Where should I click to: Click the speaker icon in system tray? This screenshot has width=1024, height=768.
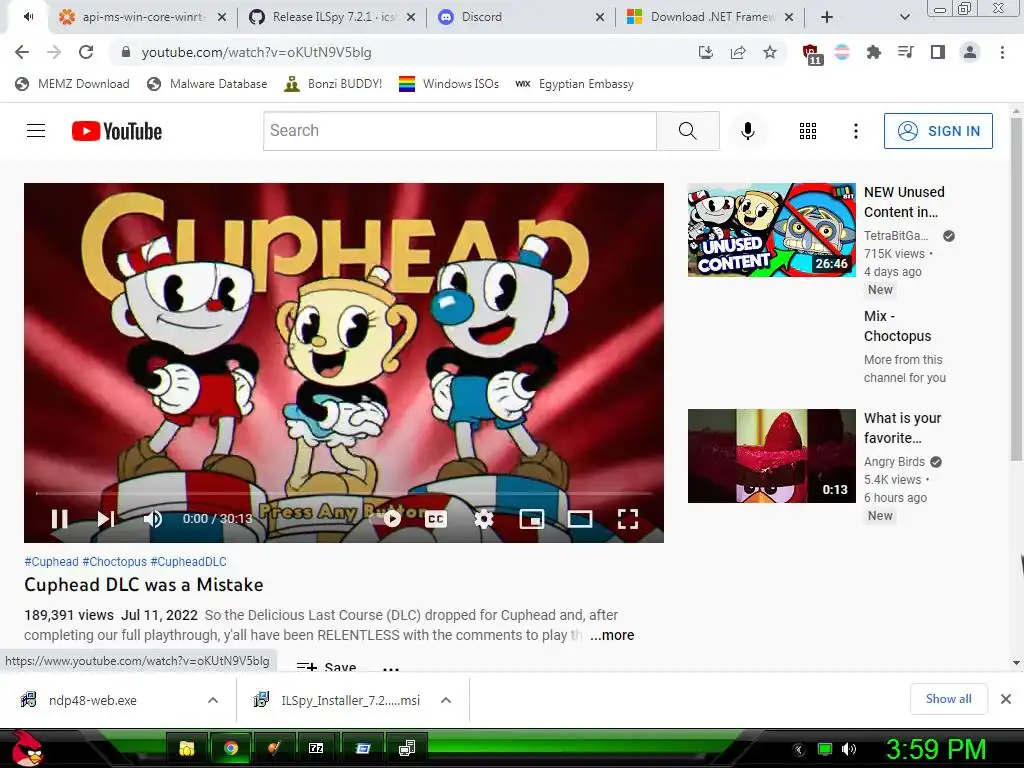tap(848, 749)
